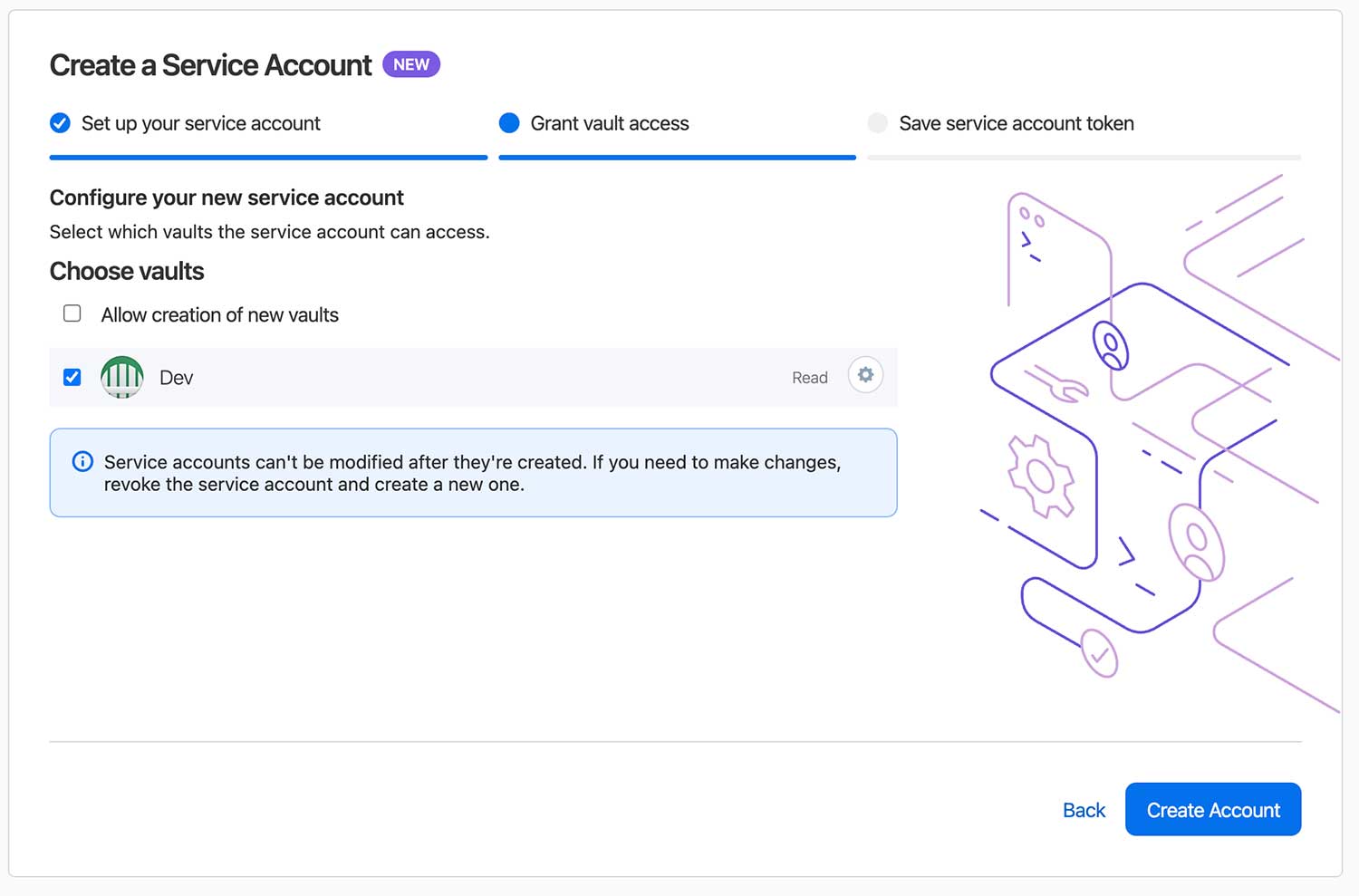
Task: Click the NEW badge beside the title
Action: pos(411,64)
